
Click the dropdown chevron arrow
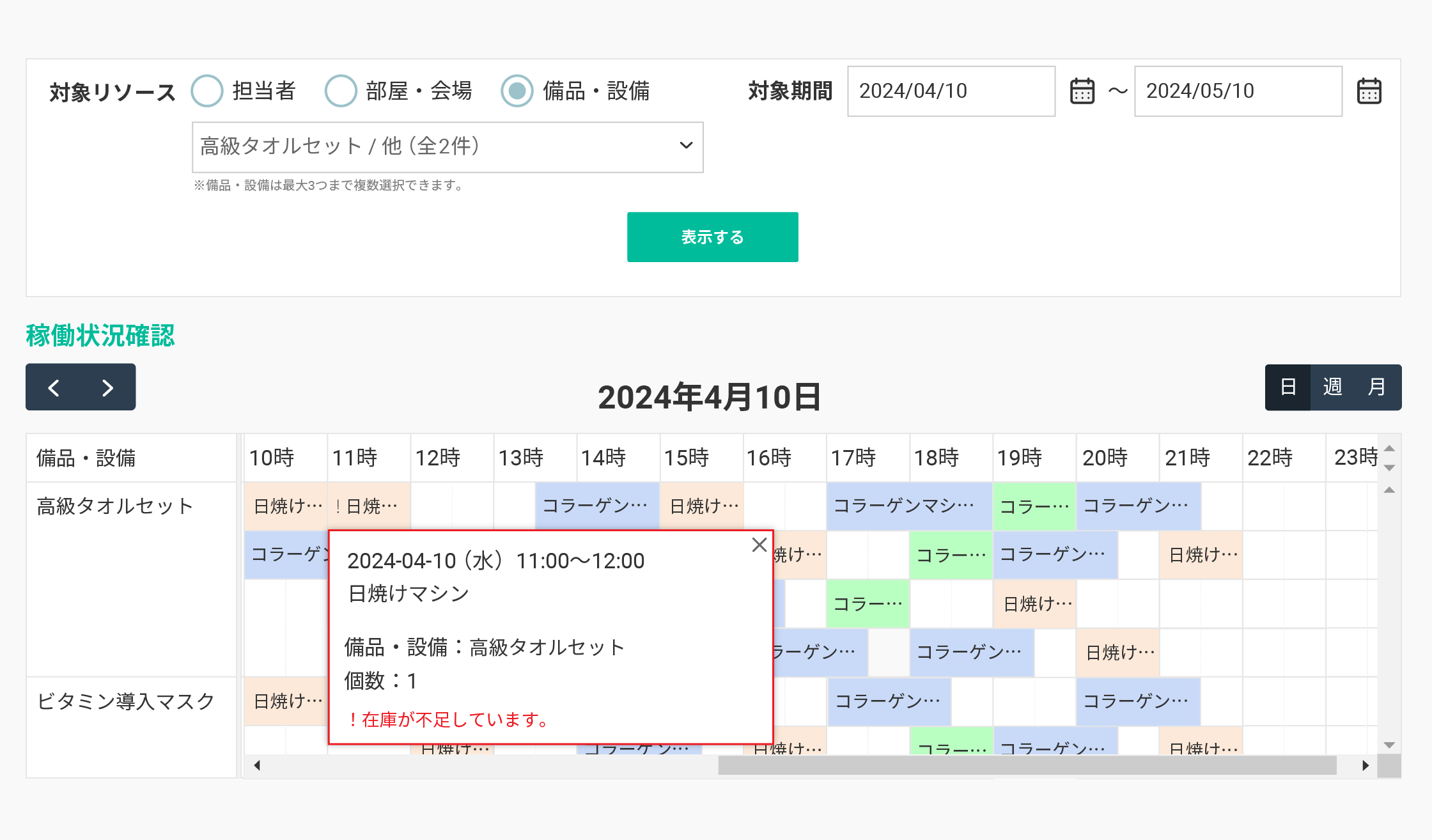[686, 146]
